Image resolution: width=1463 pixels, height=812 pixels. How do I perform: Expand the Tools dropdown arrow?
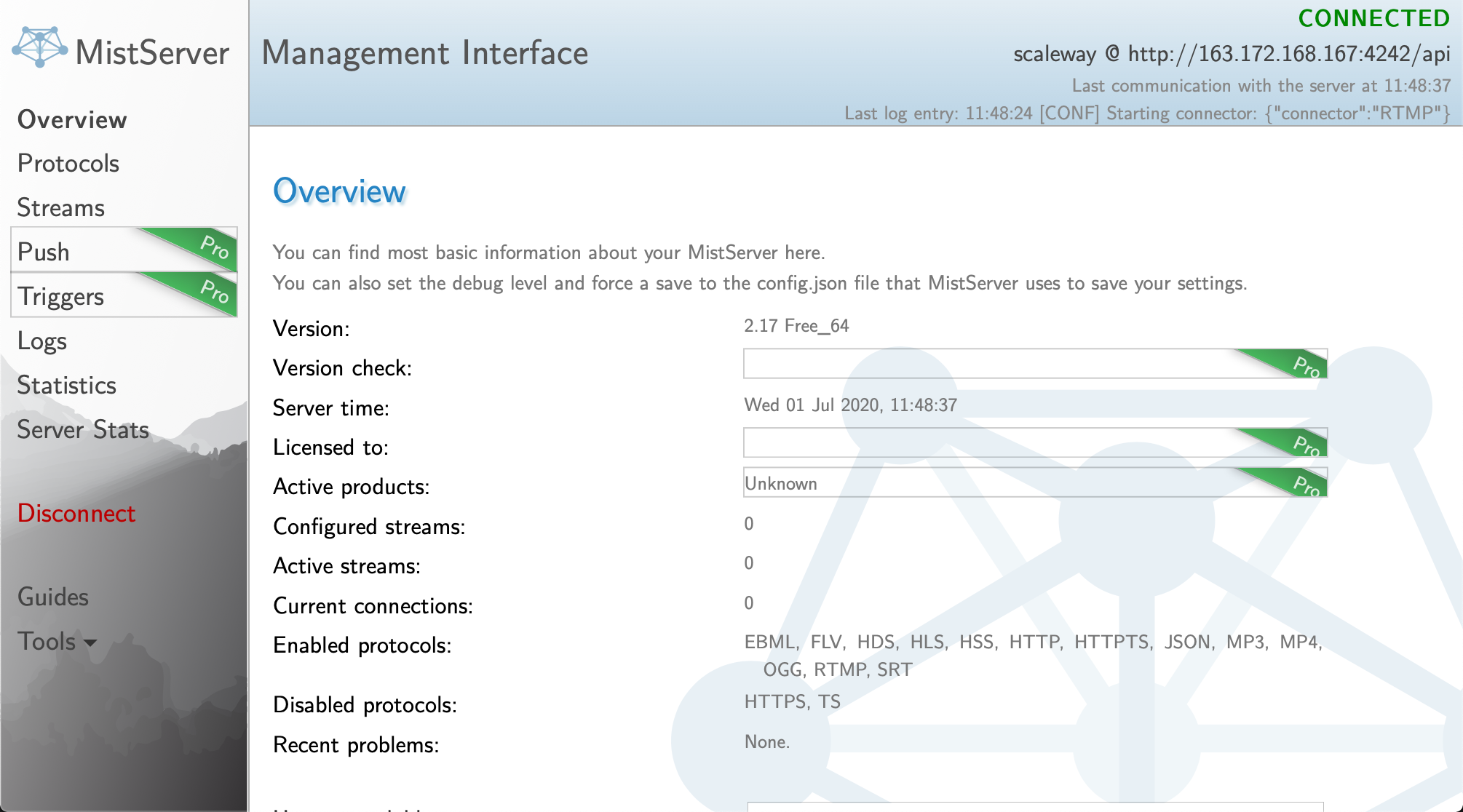(x=90, y=643)
